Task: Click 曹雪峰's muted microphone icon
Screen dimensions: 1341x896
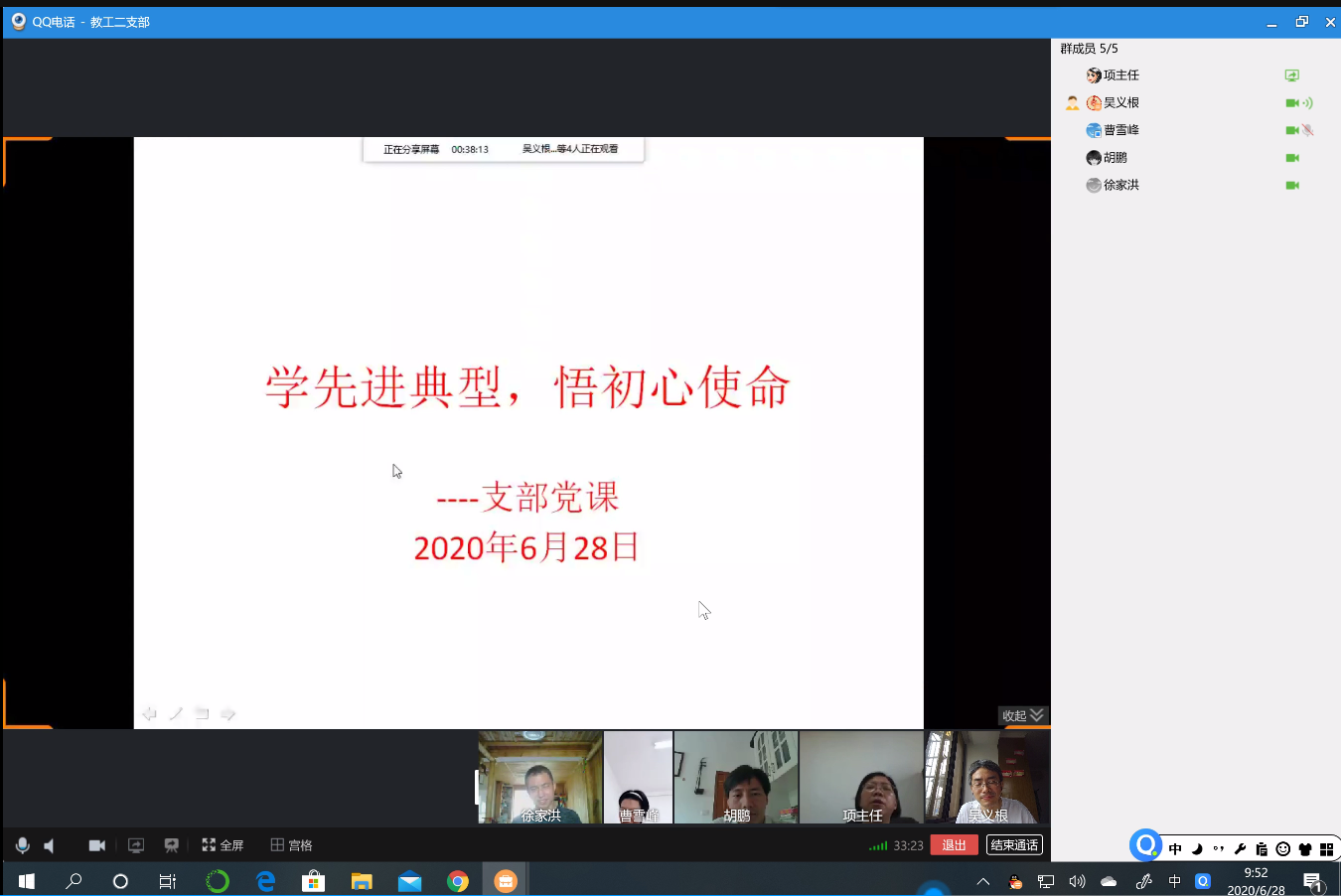Action: click(x=1307, y=130)
